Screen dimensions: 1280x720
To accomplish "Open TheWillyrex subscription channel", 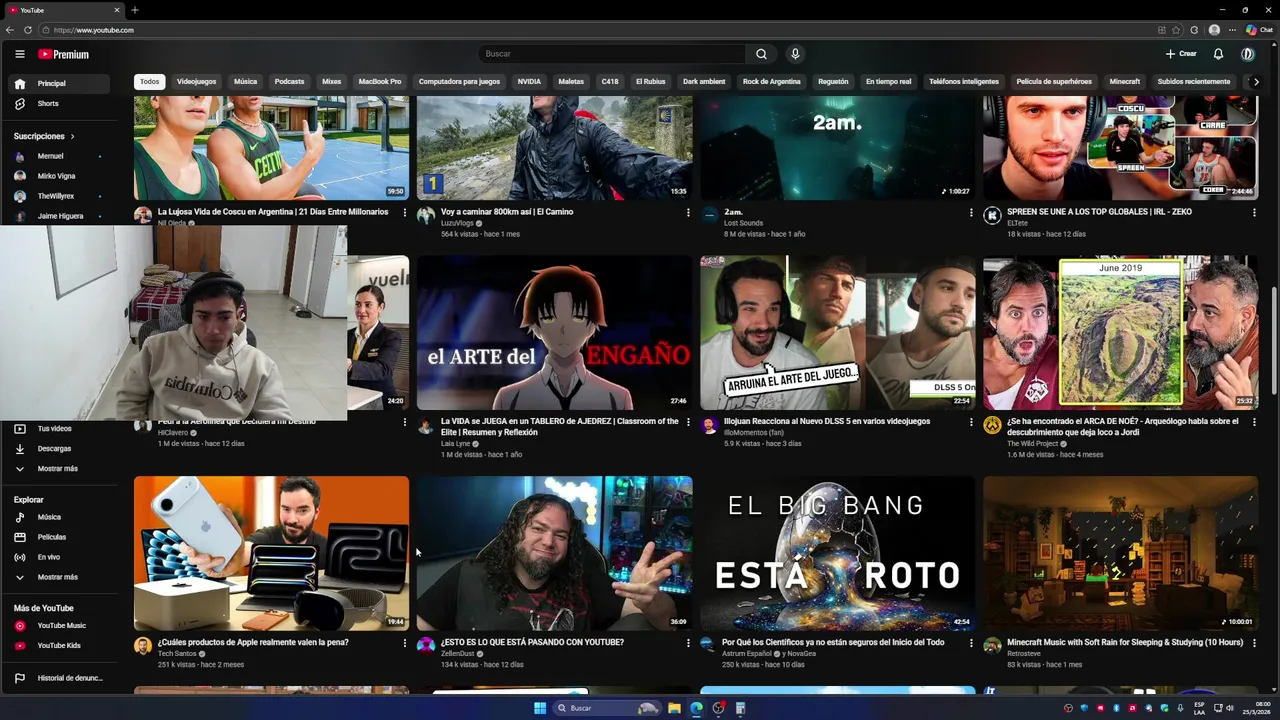I will point(57,196).
